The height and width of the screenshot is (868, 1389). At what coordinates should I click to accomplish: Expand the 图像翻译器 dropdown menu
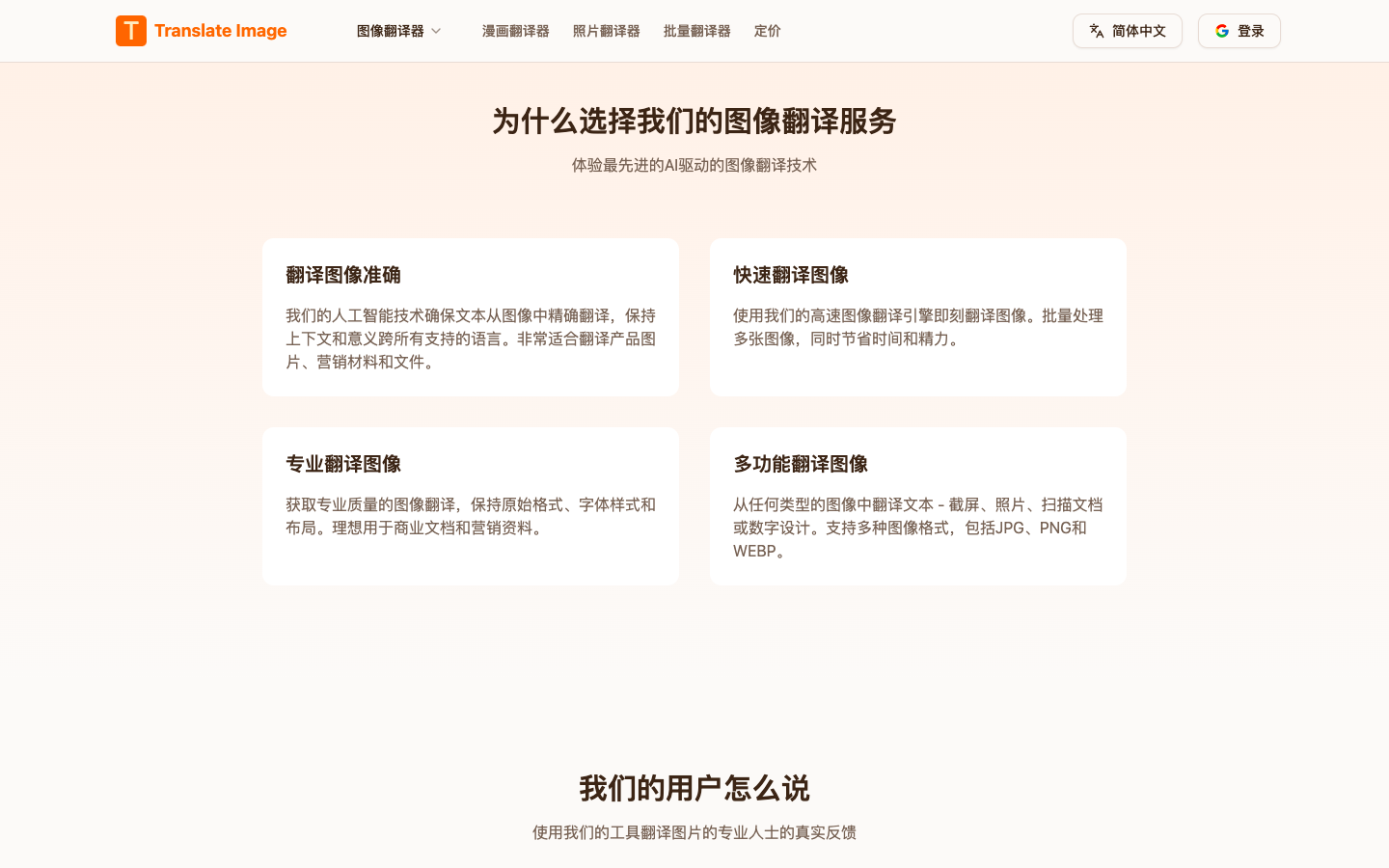(391, 31)
